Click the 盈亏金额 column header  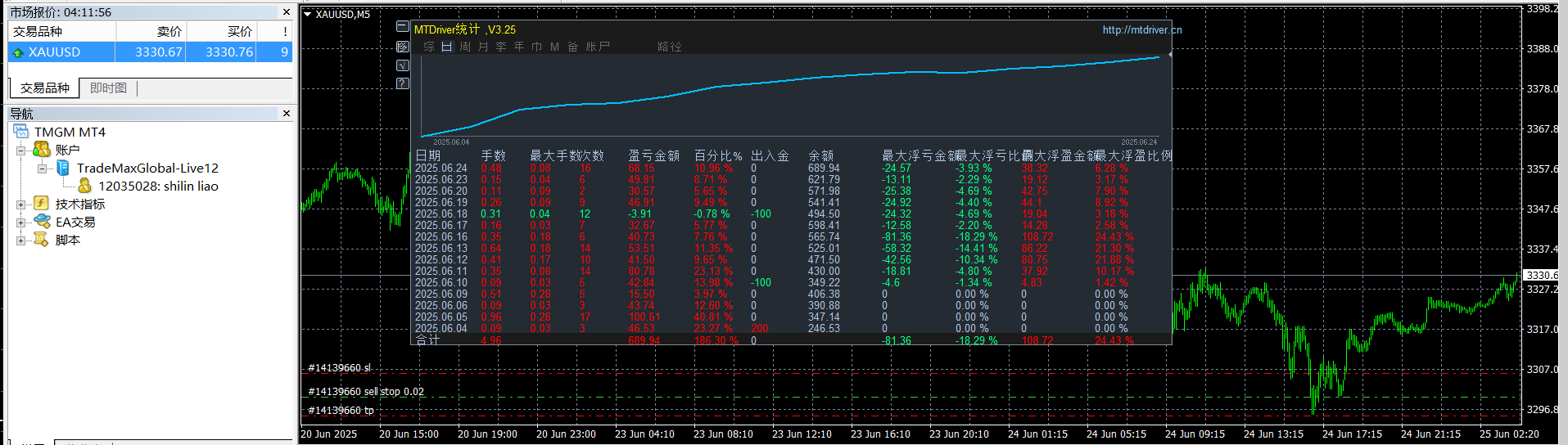[654, 155]
